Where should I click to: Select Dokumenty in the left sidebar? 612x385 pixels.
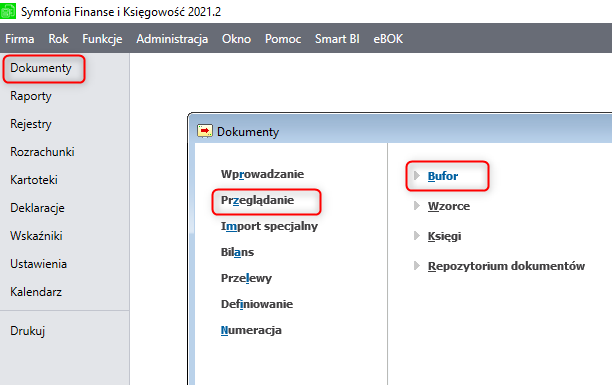[41, 68]
